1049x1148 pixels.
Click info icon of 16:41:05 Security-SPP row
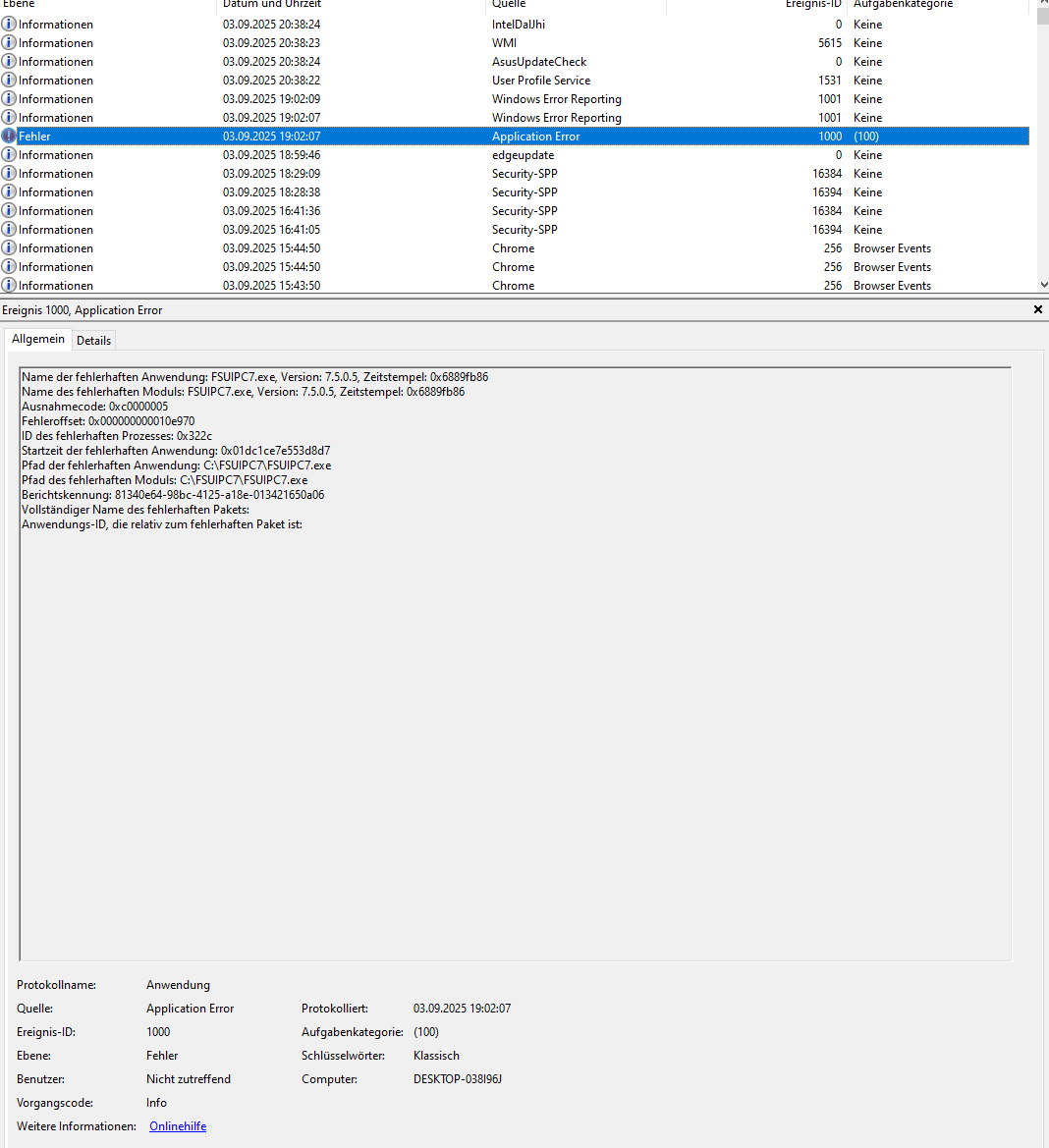9,229
